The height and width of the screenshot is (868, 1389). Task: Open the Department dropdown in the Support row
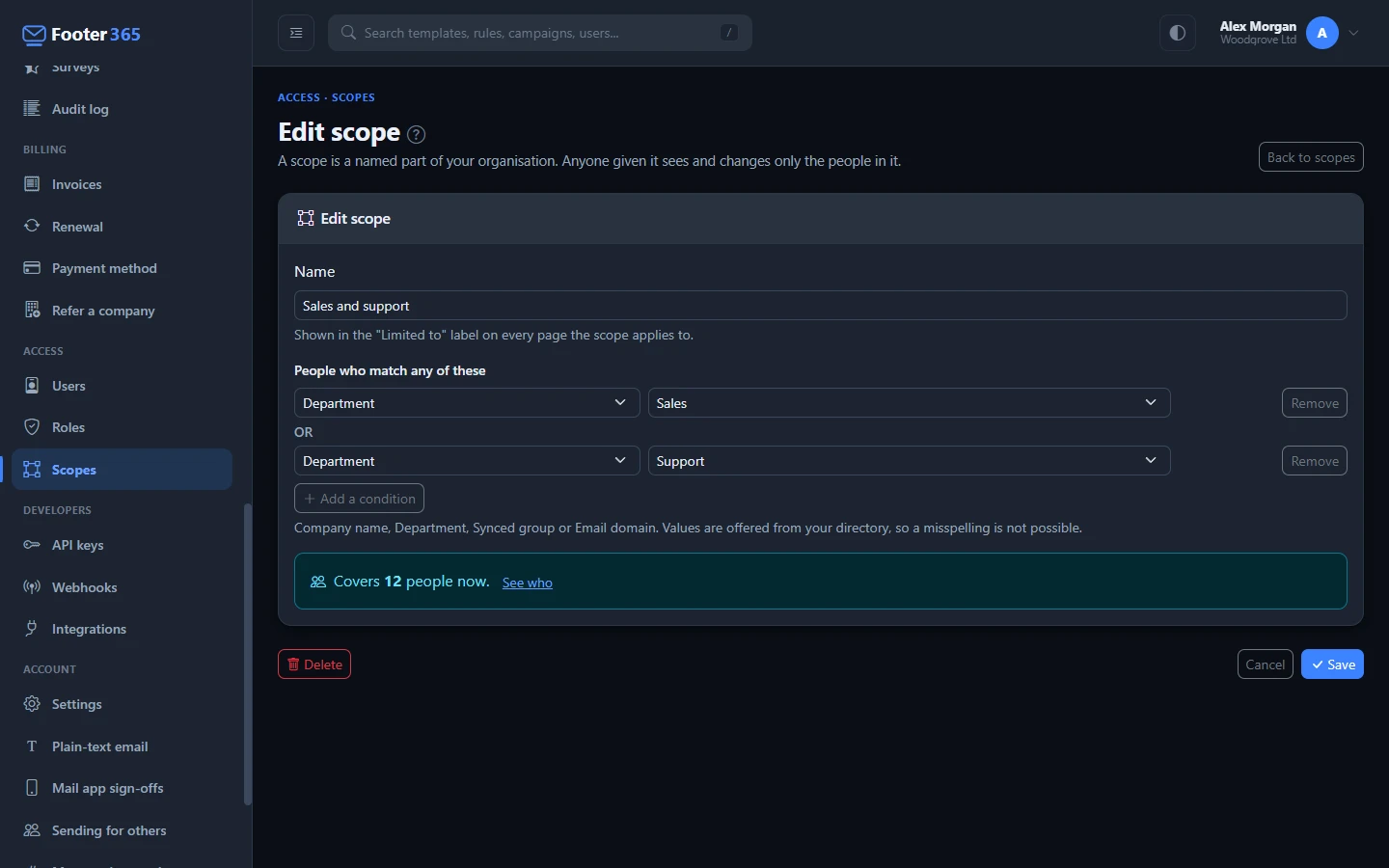(467, 461)
